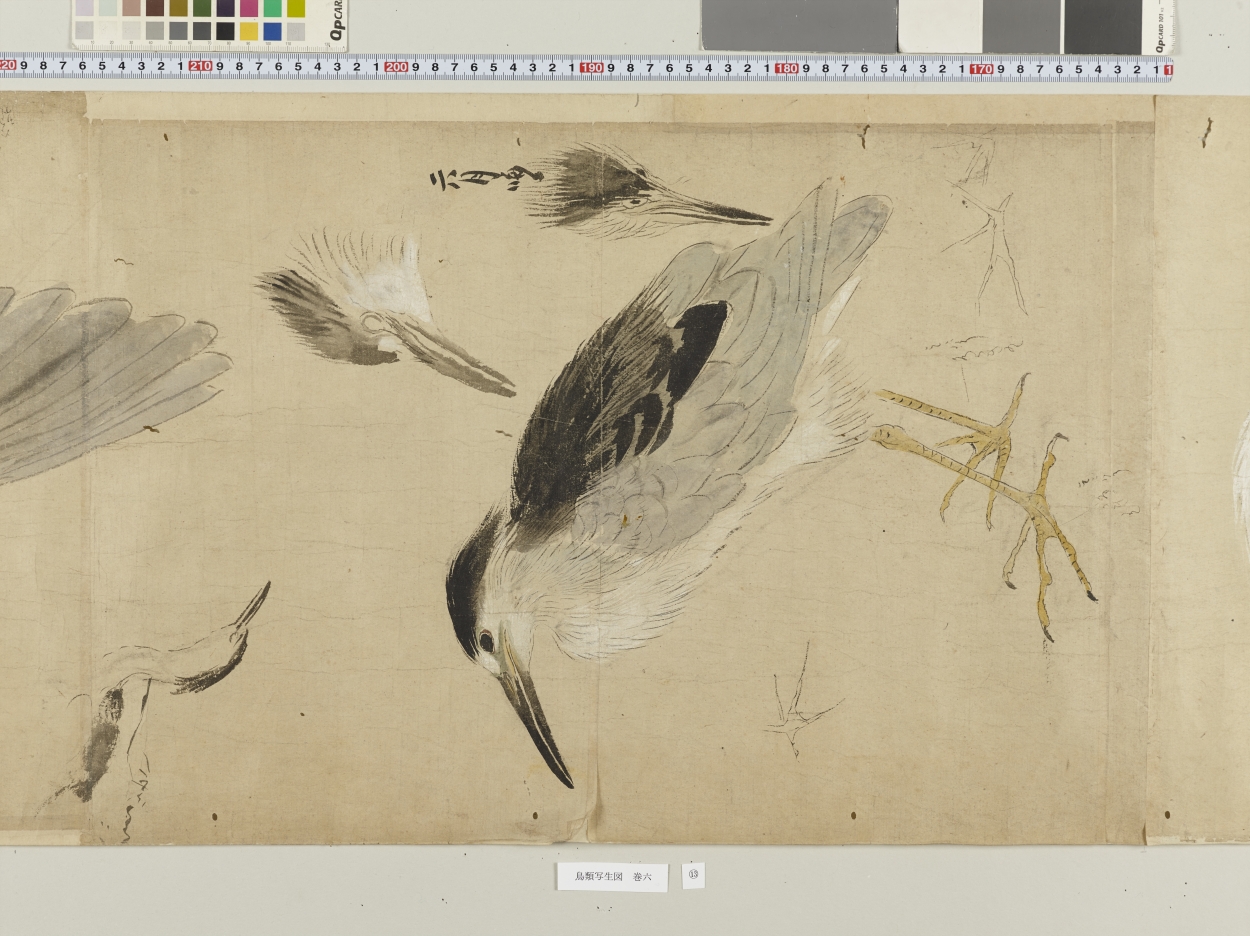The width and height of the screenshot is (1250, 936).
Task: Click the red "180" mark on the ruler
Action: pos(787,68)
